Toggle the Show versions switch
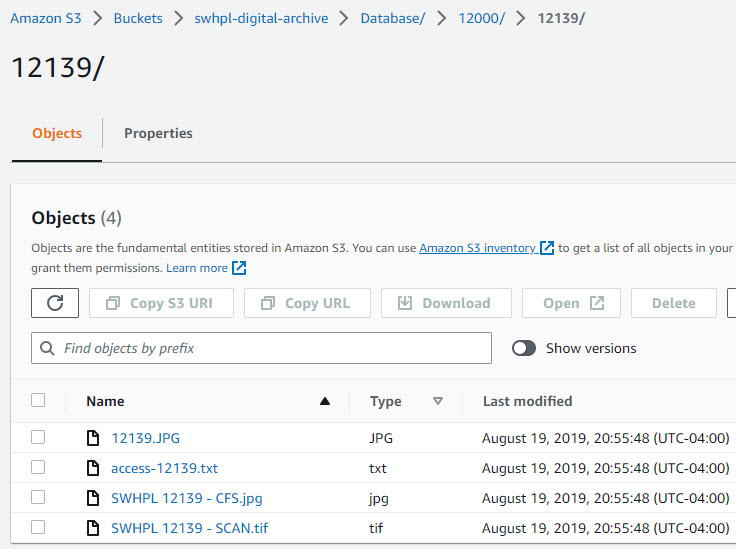This screenshot has height=549, width=736. 524,348
